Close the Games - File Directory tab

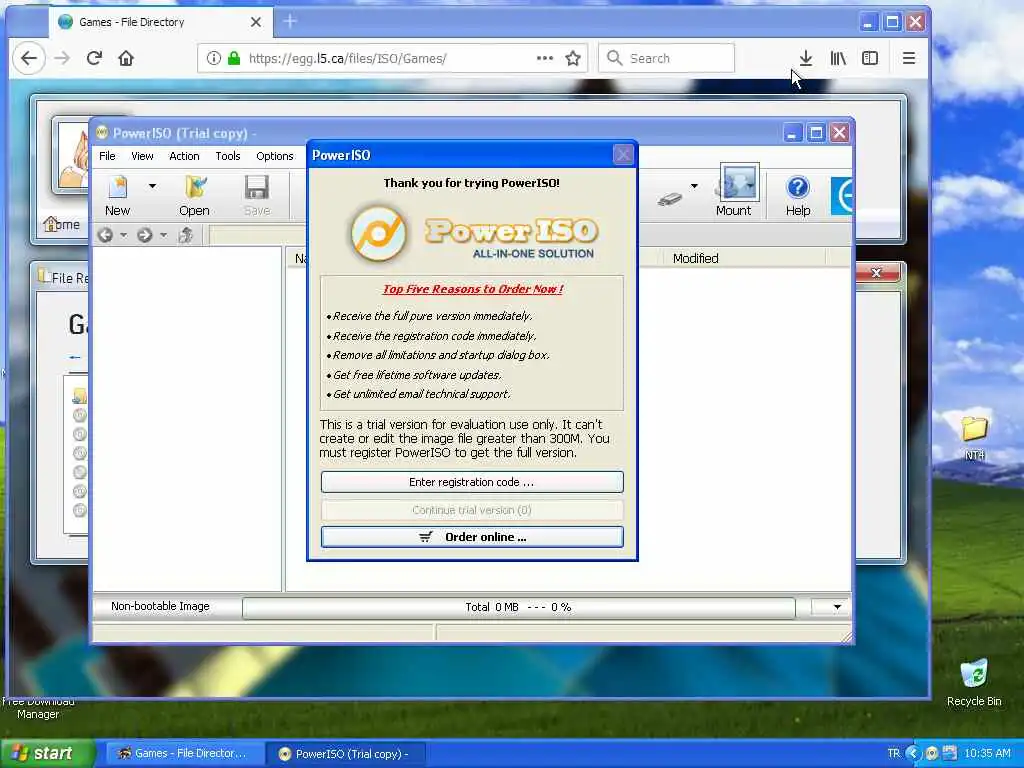tap(256, 22)
